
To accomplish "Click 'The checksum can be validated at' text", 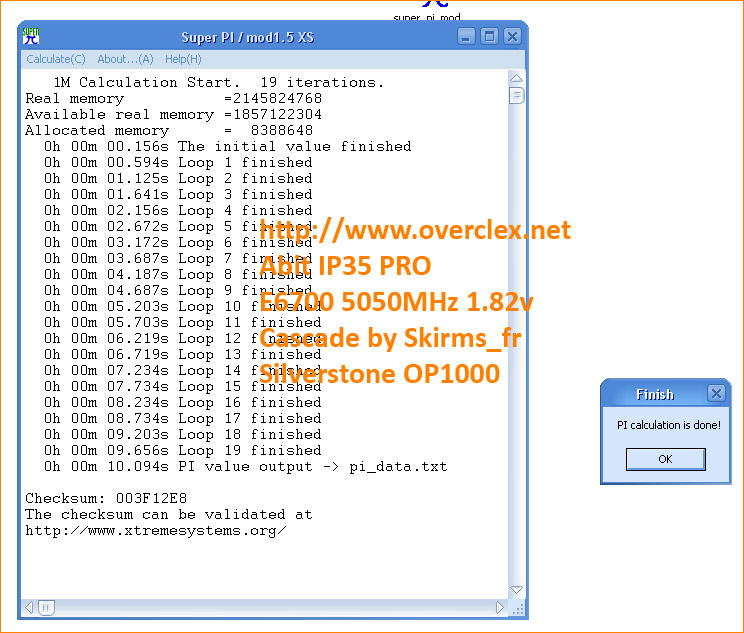I will click(x=169, y=515).
